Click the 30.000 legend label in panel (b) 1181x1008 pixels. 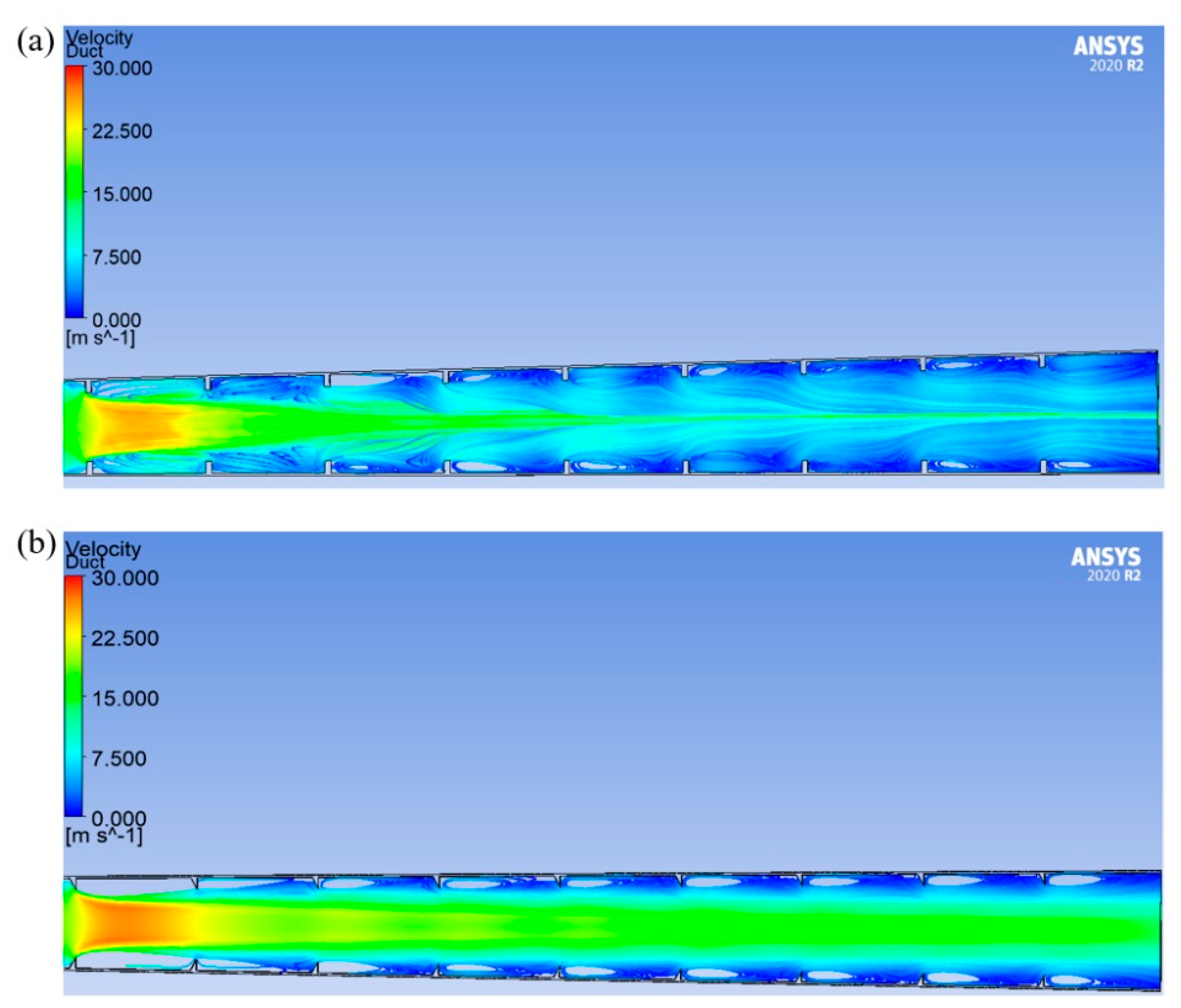125,578
